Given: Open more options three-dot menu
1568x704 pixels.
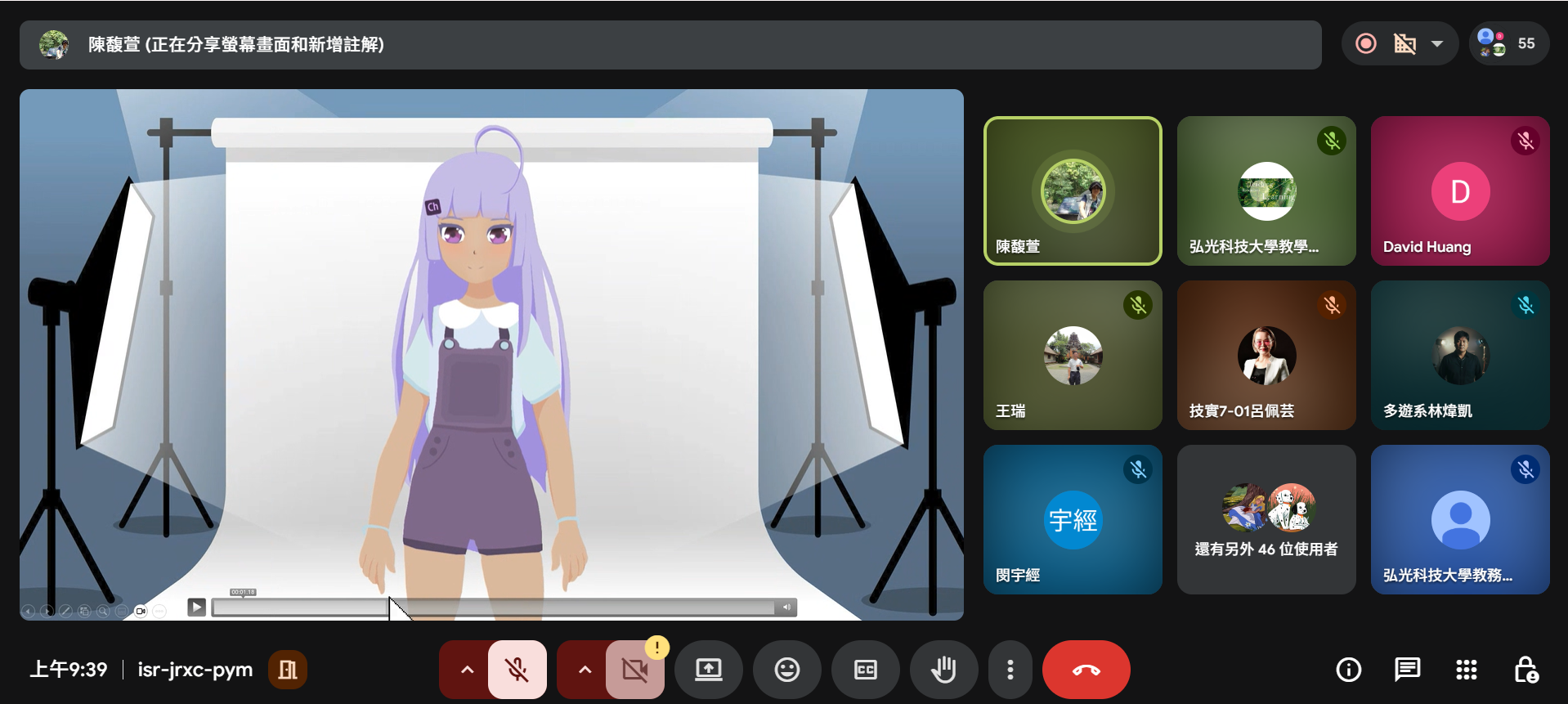Looking at the screenshot, I should (1010, 670).
